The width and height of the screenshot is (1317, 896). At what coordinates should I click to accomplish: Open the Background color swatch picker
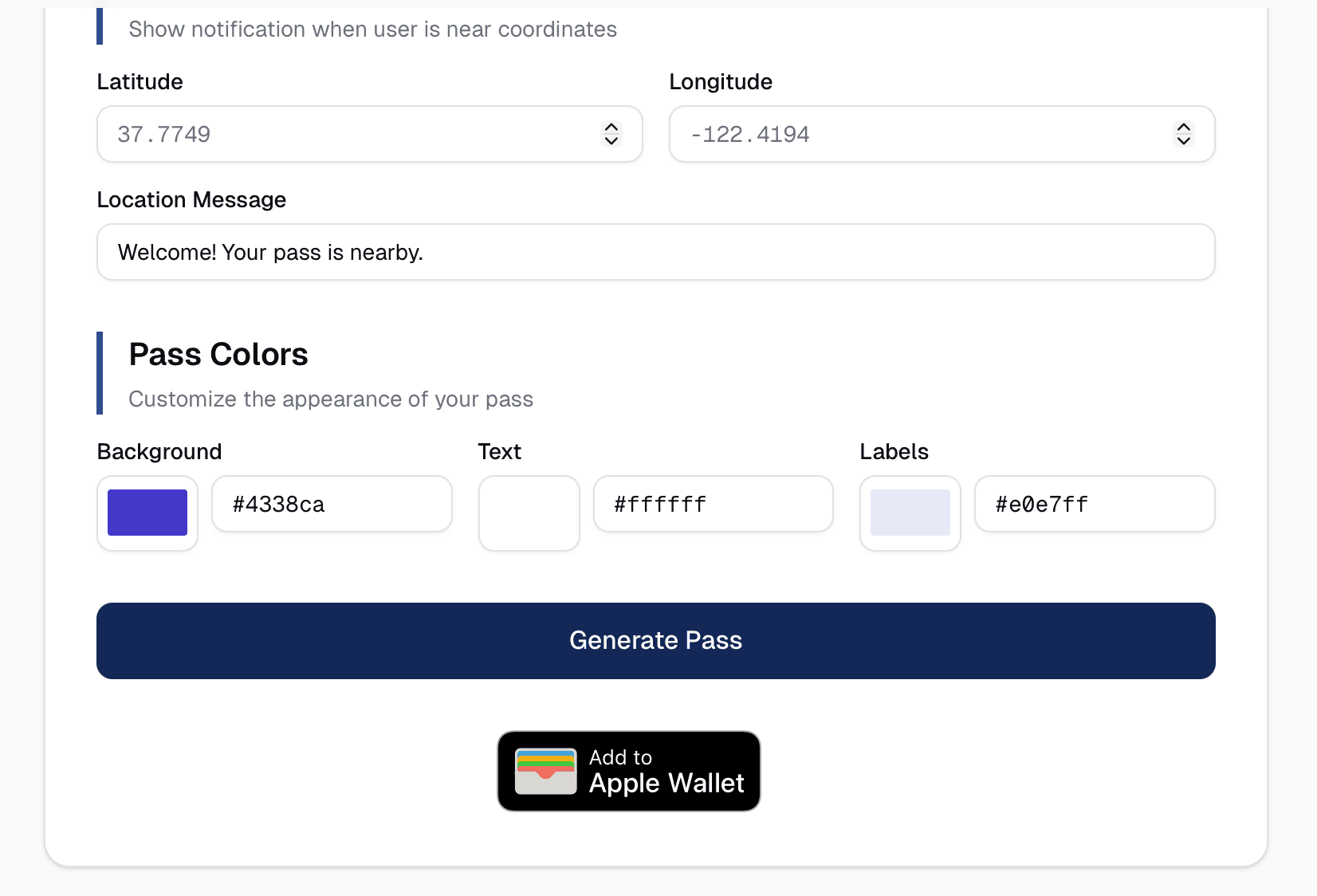tap(147, 513)
